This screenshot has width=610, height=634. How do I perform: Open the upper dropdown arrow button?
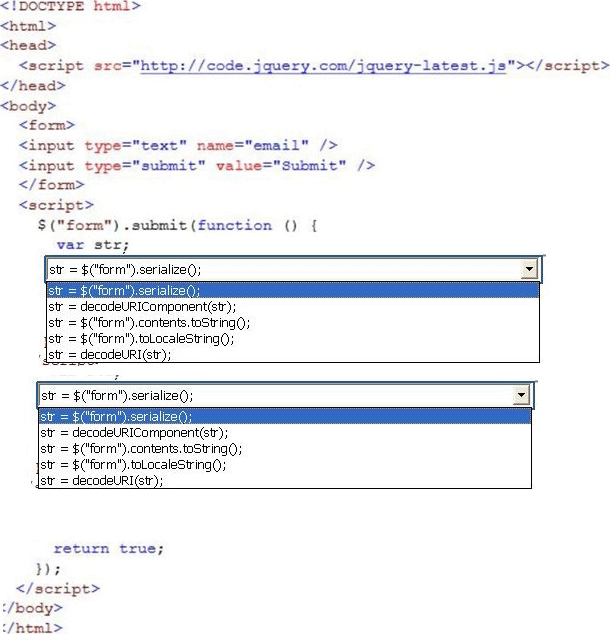click(529, 270)
